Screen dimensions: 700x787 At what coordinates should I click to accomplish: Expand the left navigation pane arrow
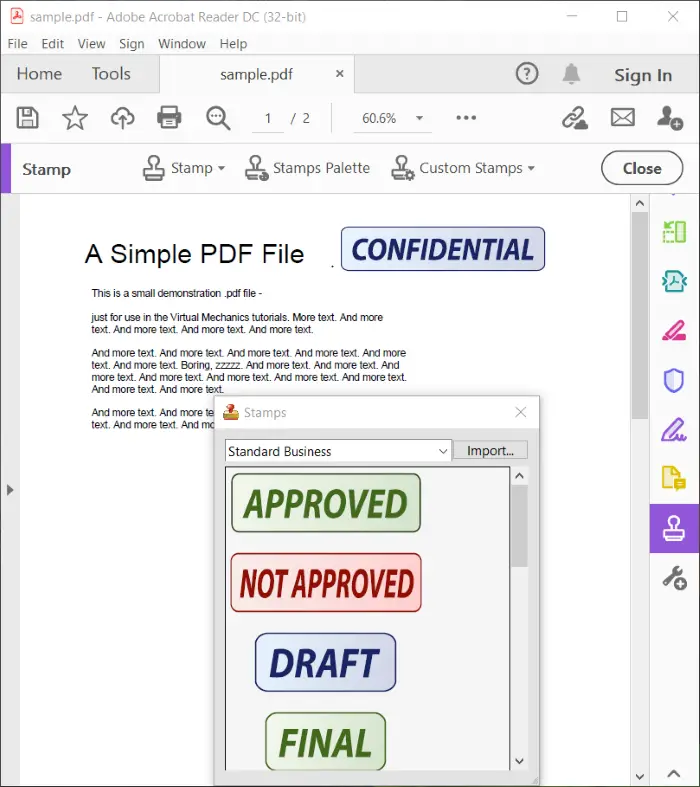10,490
